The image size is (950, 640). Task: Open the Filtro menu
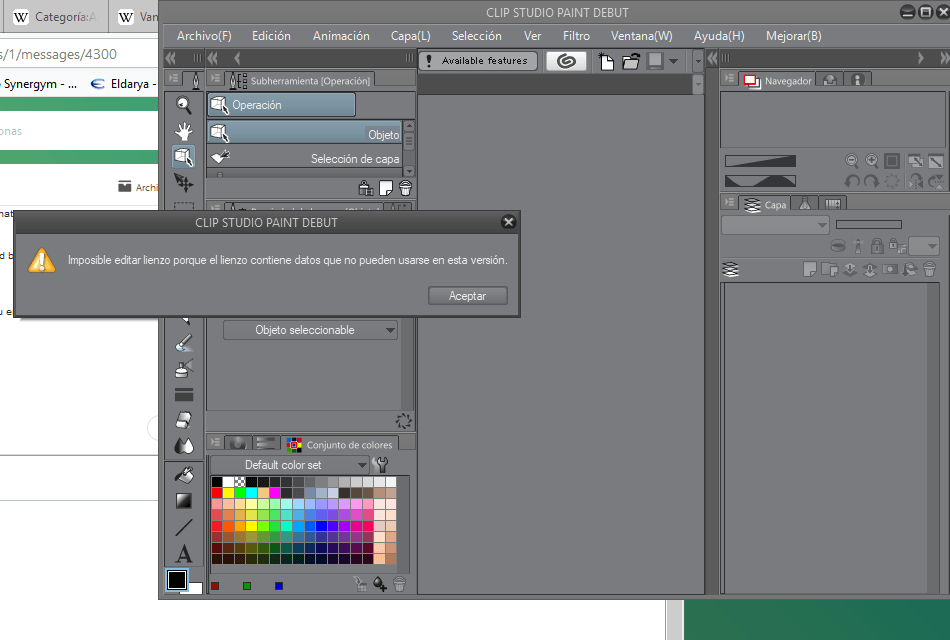click(576, 35)
